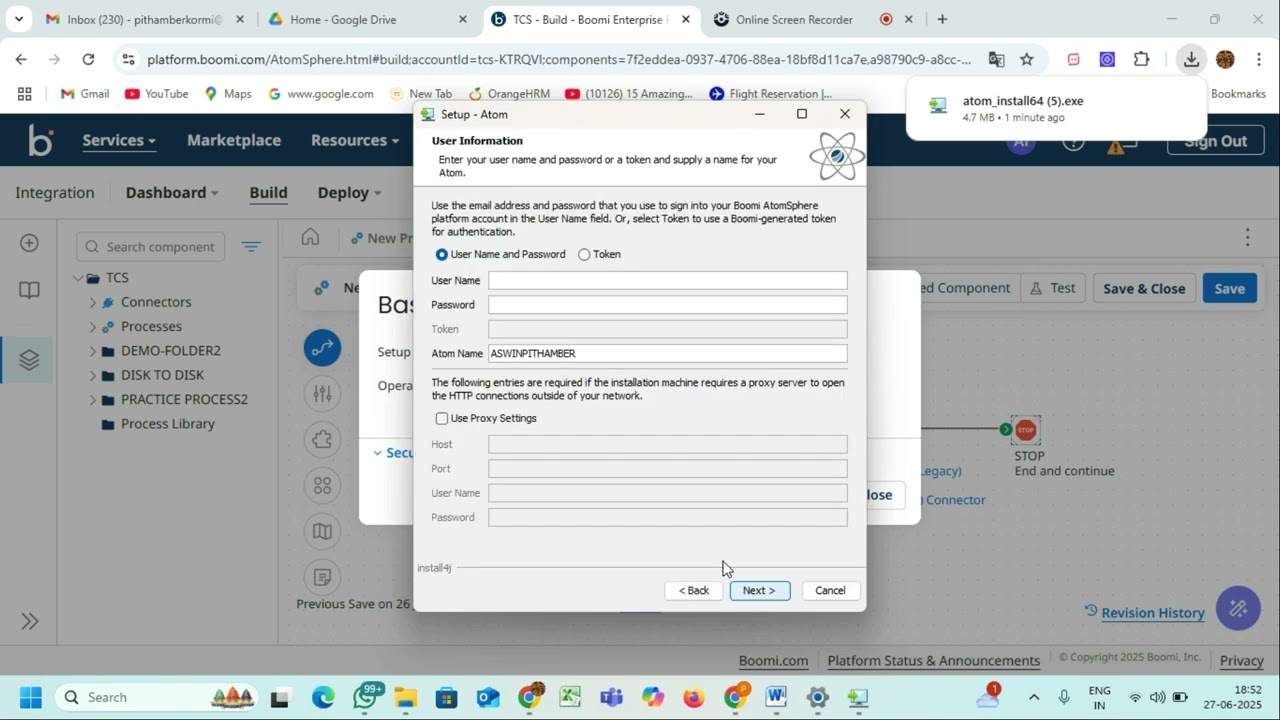The height and width of the screenshot is (720, 1280).
Task: Click the Atom Name field
Action: coord(667,353)
